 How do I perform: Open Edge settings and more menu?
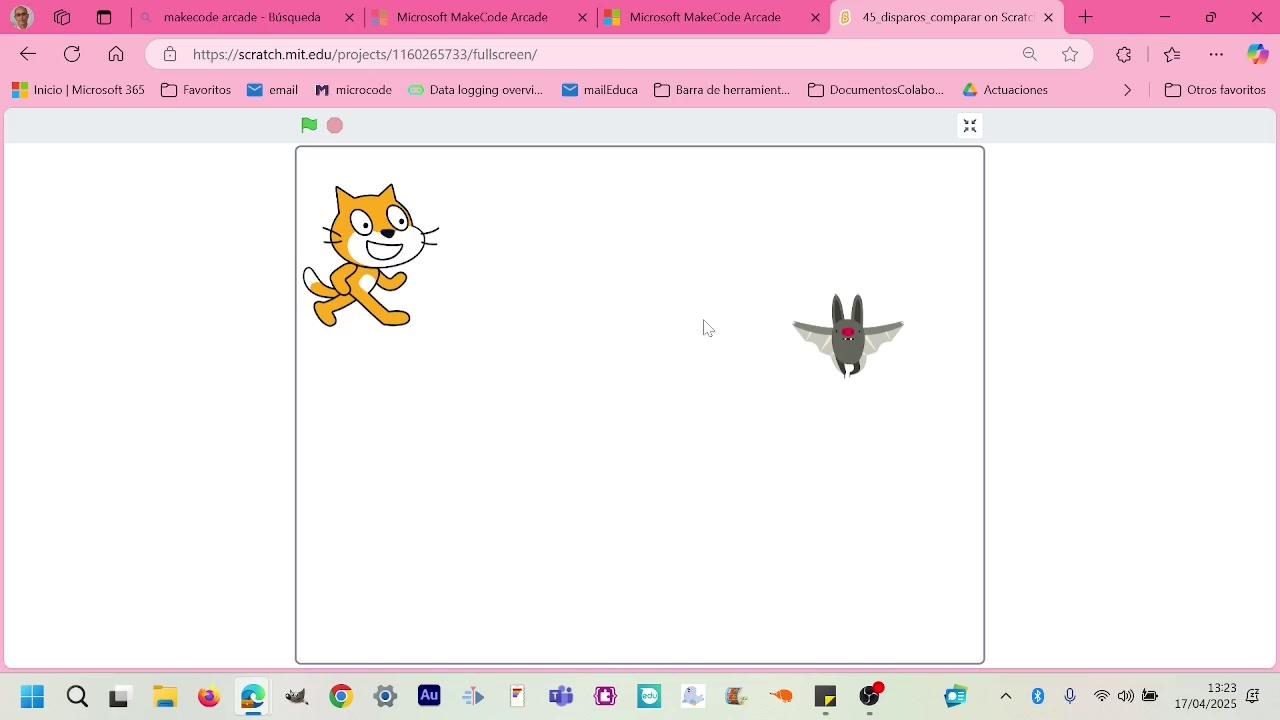coord(1216,54)
